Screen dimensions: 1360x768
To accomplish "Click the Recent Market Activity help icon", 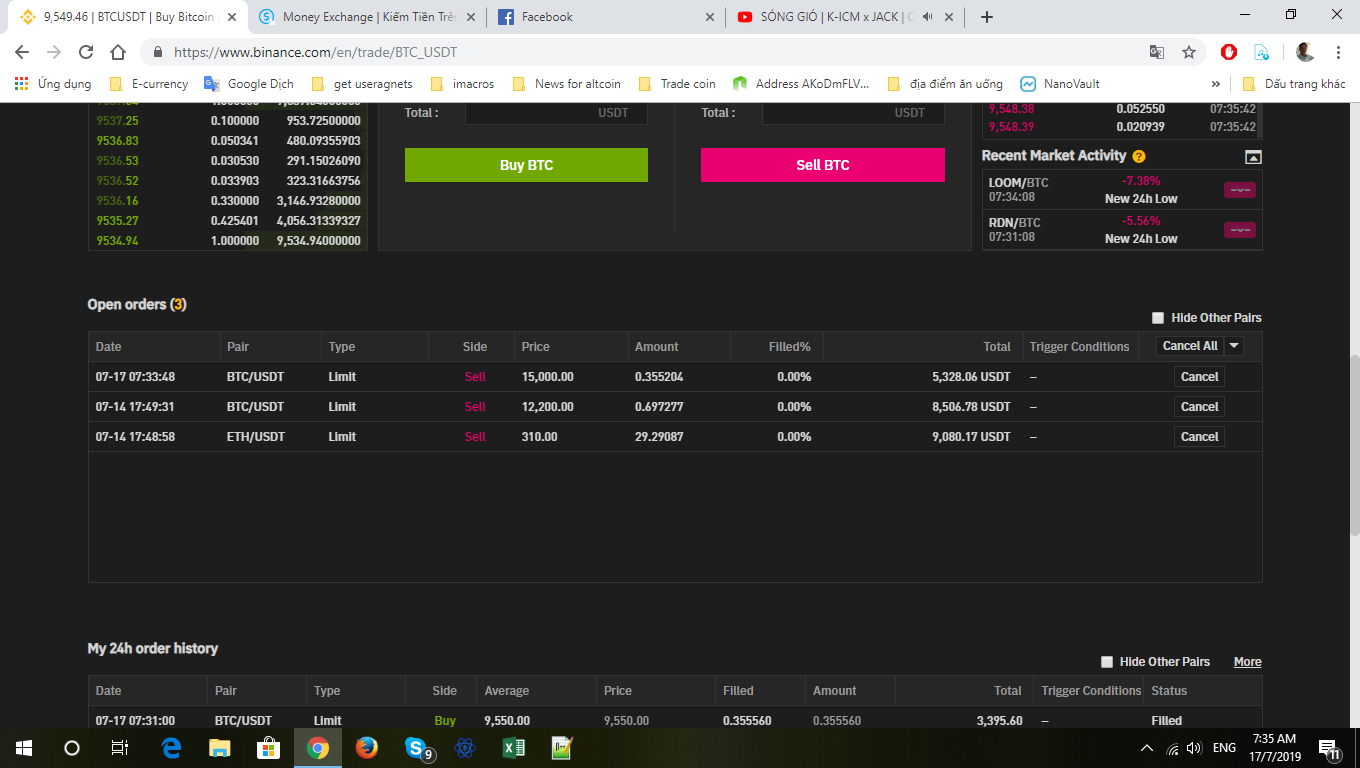I will (1139, 156).
